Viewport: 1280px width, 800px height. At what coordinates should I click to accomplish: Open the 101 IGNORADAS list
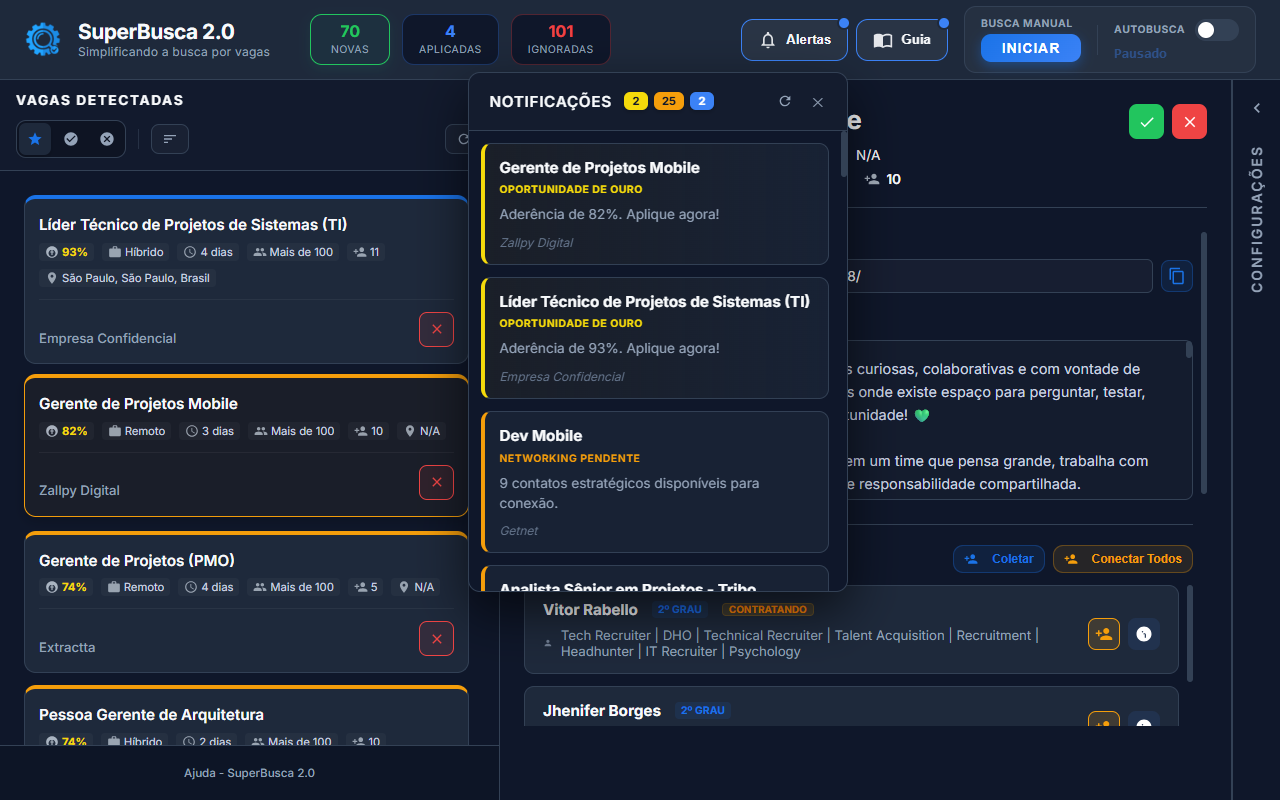tap(560, 39)
